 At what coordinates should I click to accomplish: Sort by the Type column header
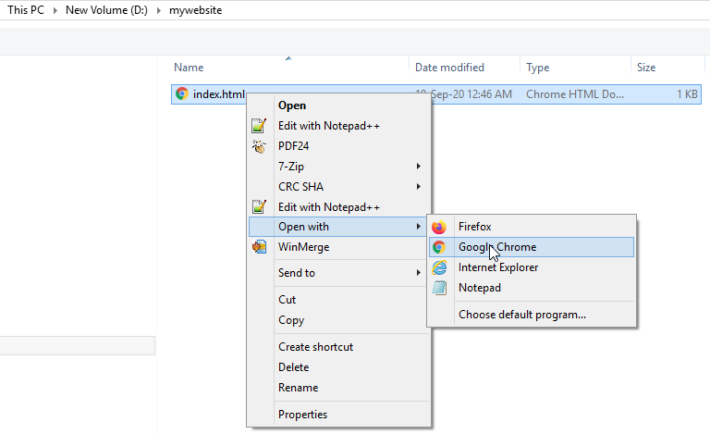pos(537,68)
